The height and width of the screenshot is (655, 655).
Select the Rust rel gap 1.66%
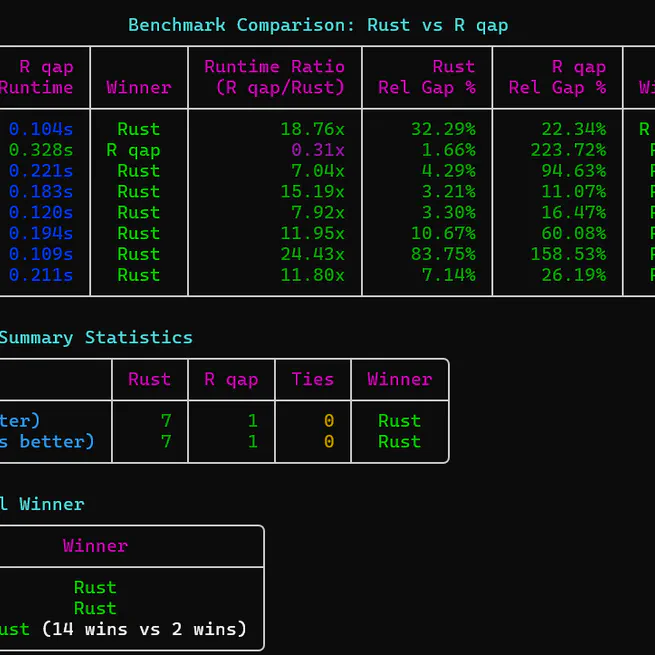(449, 150)
